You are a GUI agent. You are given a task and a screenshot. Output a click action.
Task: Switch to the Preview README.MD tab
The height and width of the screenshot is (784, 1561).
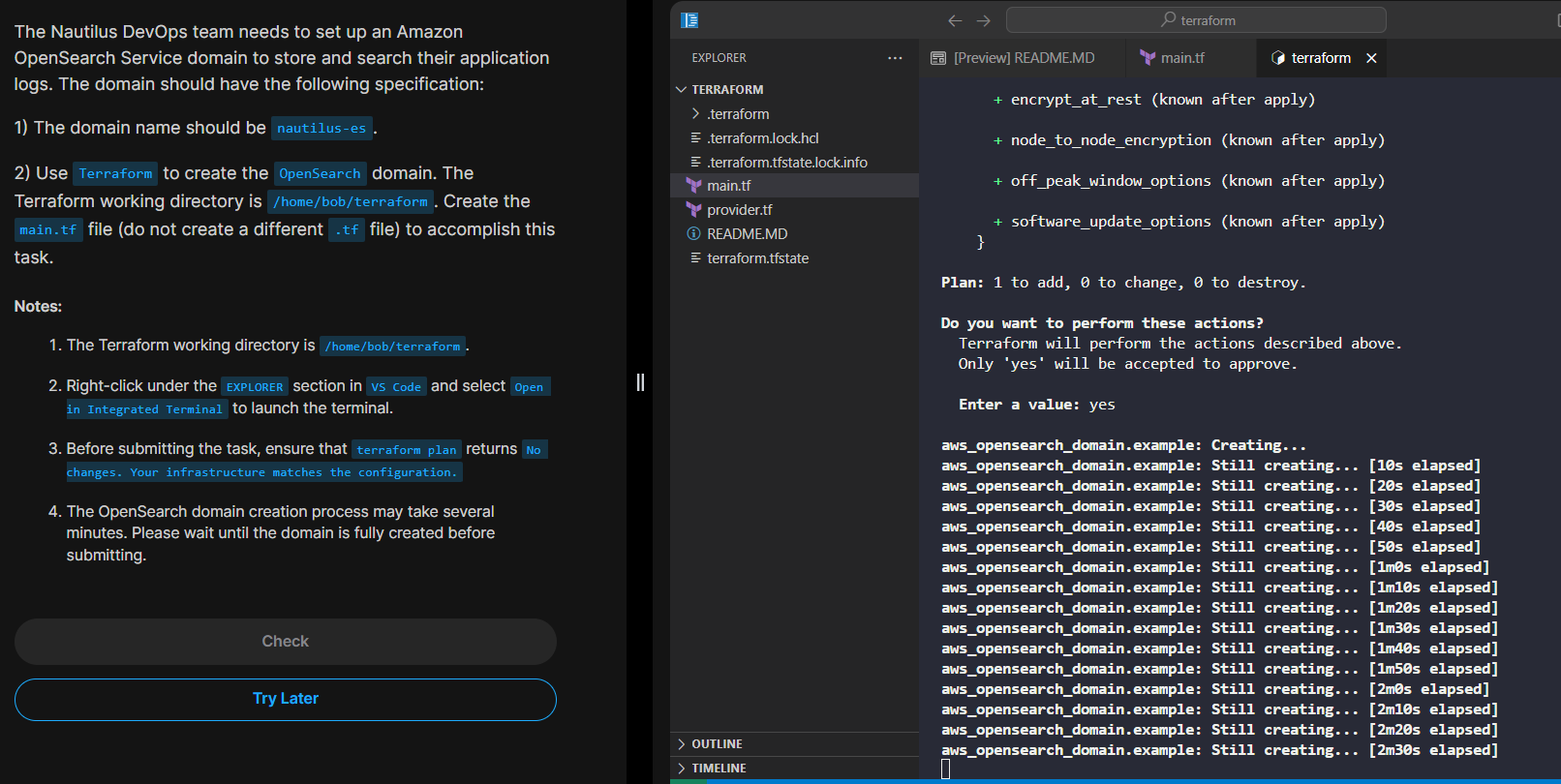pos(1024,58)
